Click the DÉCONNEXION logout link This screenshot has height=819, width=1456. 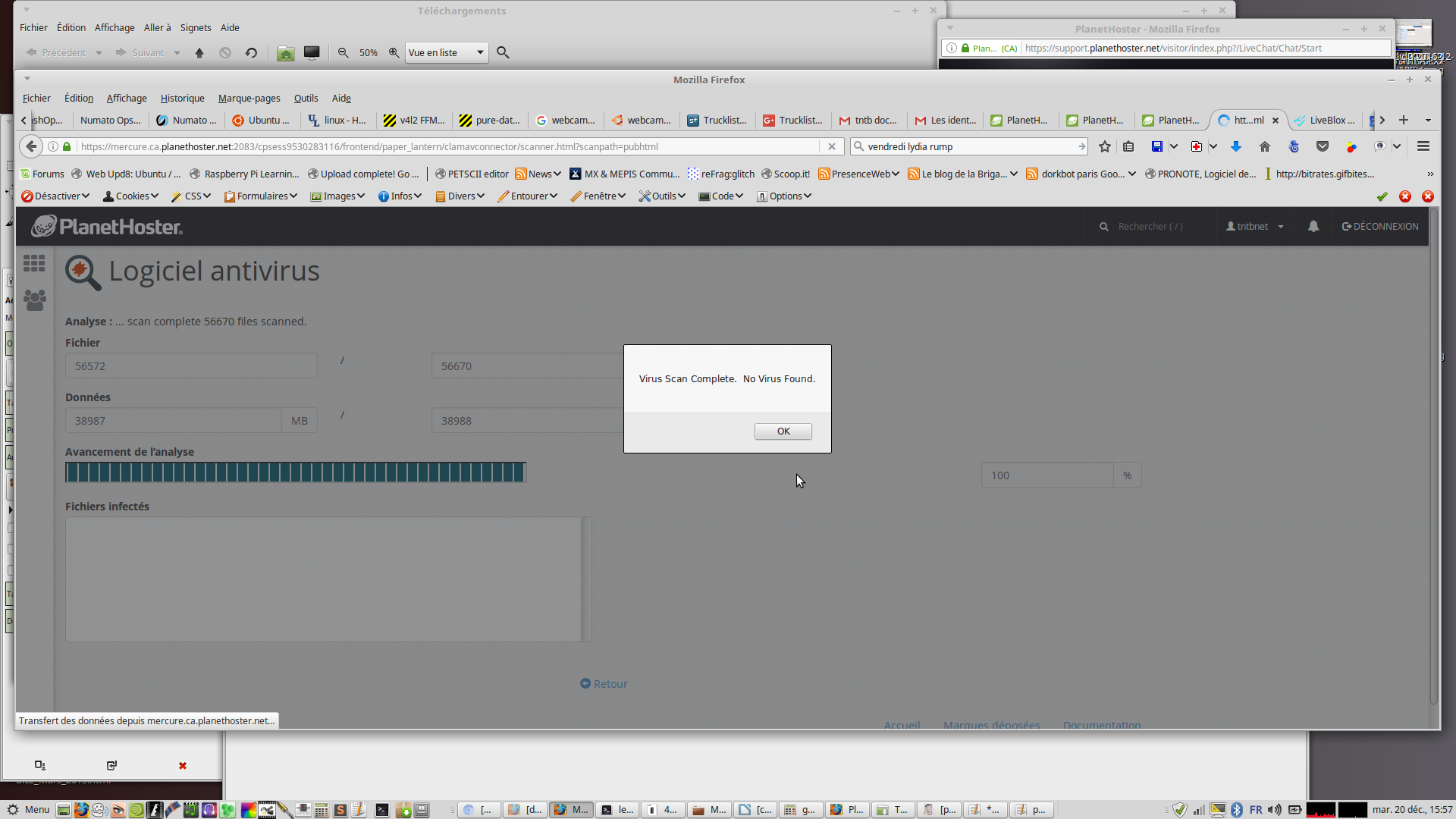[1380, 226]
